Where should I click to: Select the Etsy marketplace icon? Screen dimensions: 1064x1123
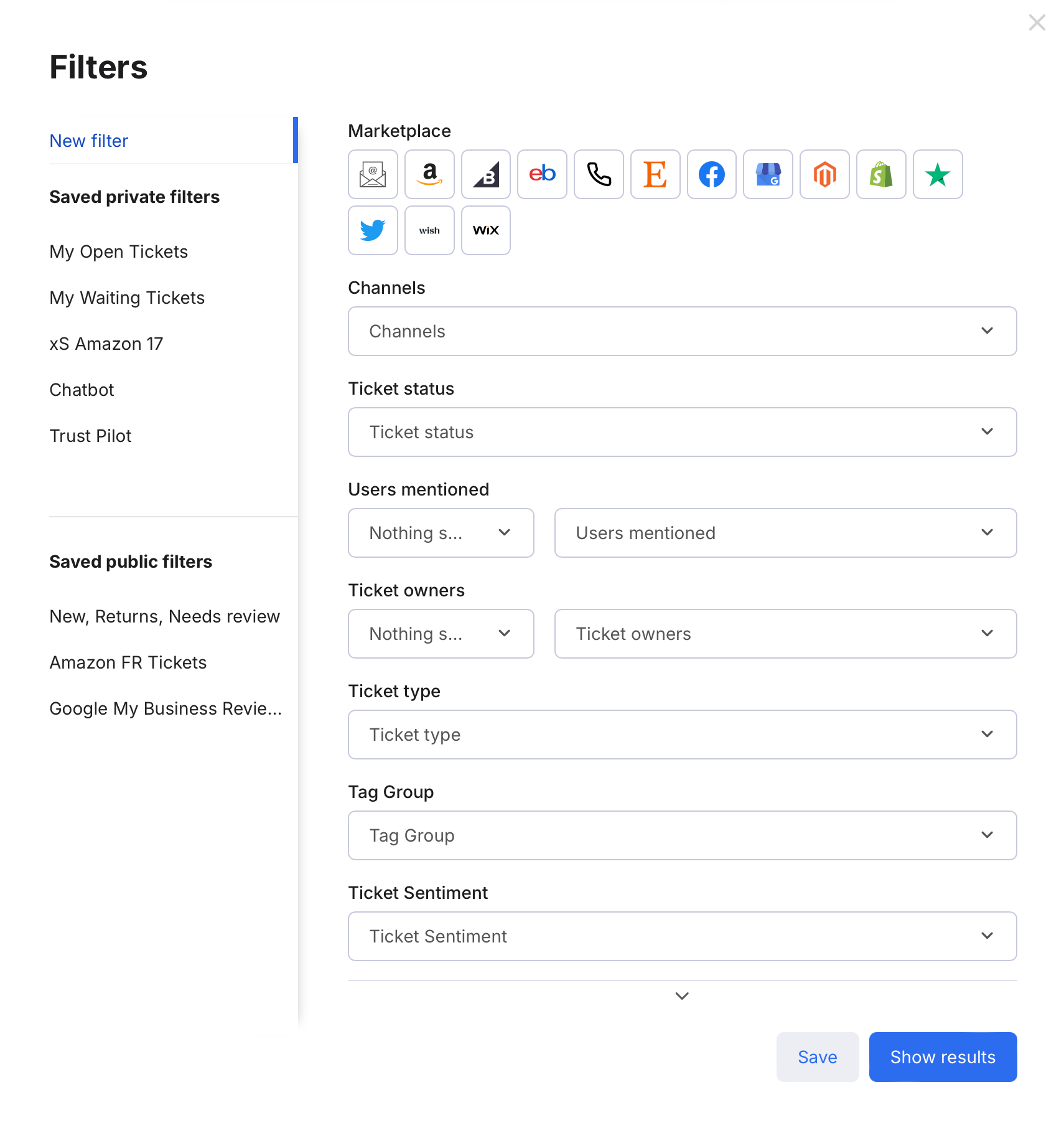coord(655,174)
